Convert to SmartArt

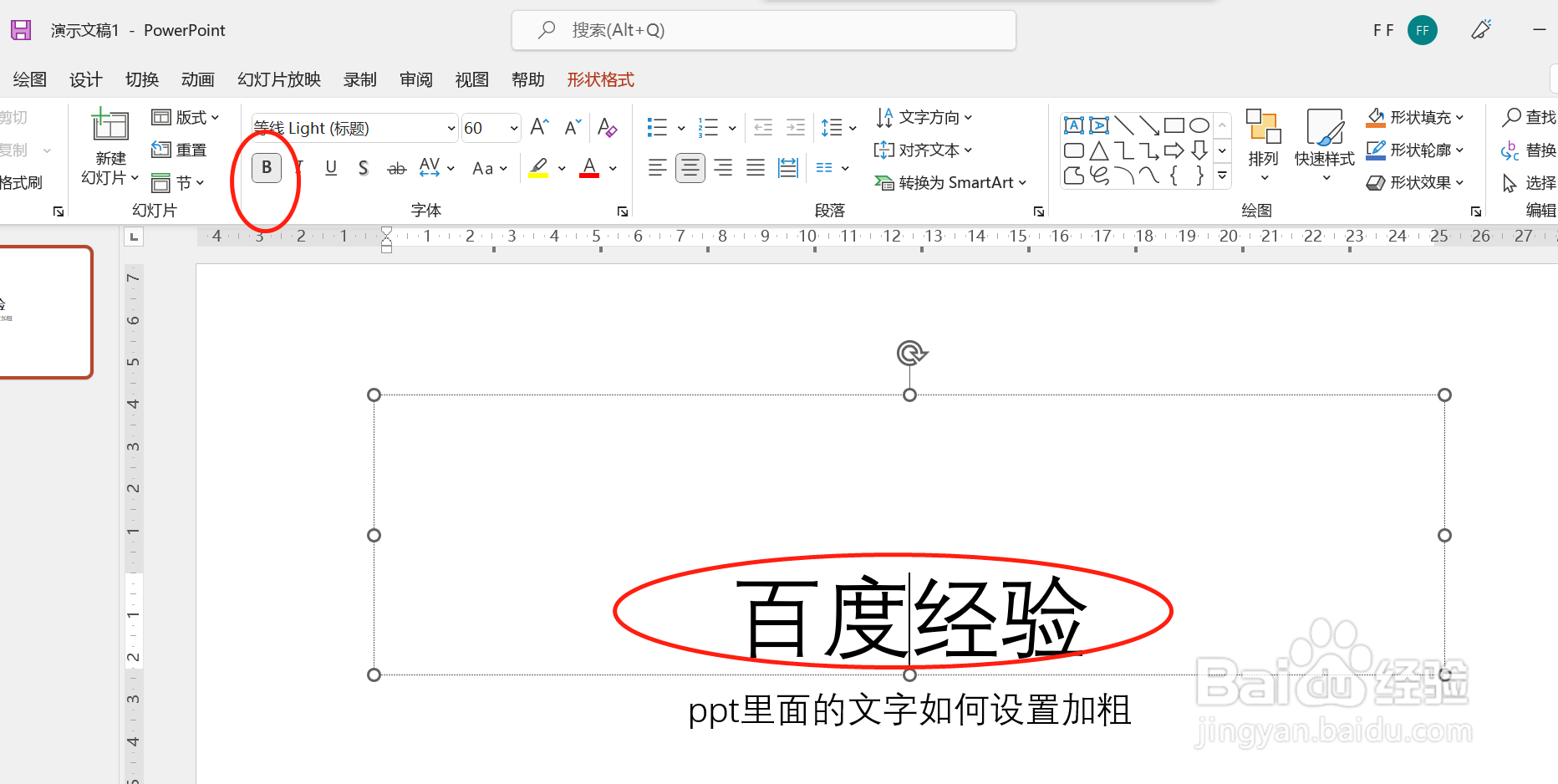(950, 182)
